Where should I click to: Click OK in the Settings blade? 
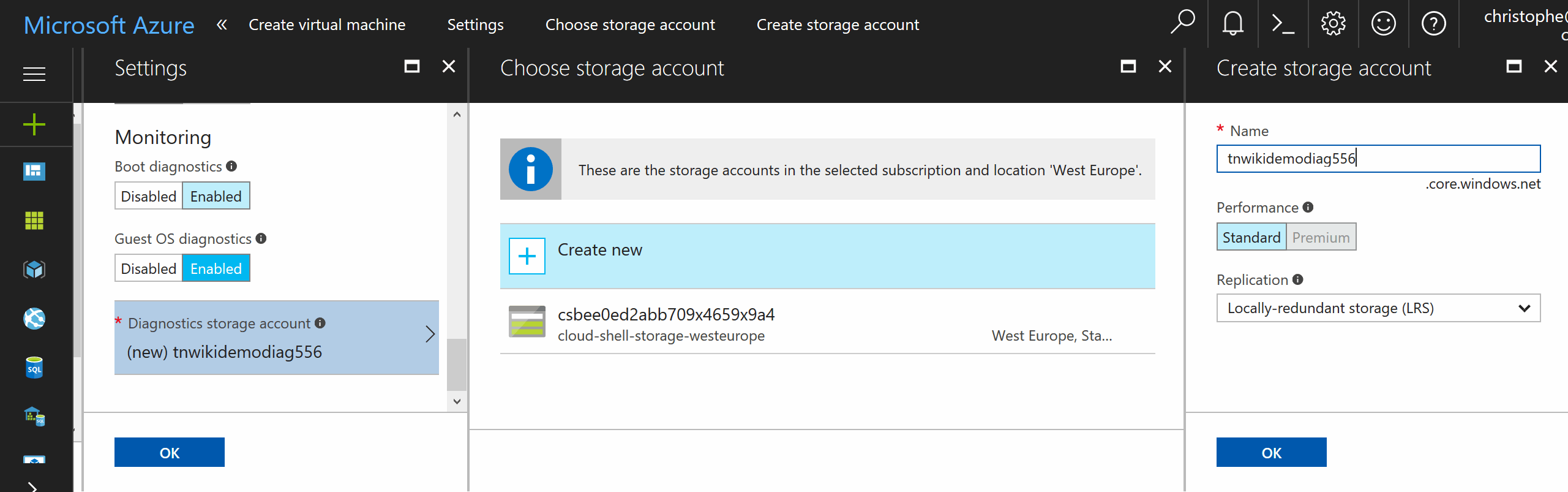pos(170,452)
